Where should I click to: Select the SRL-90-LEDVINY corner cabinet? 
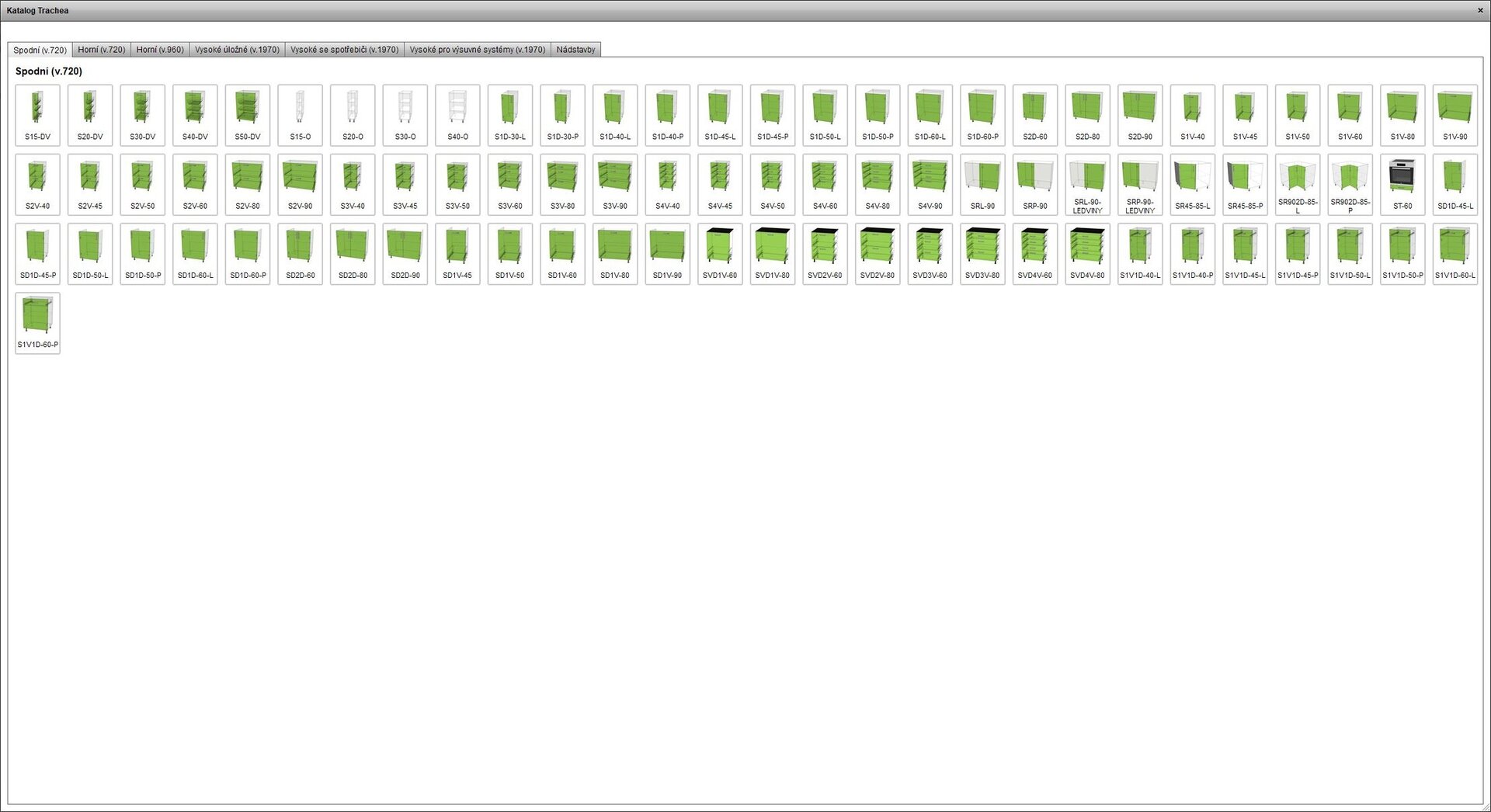[1087, 184]
